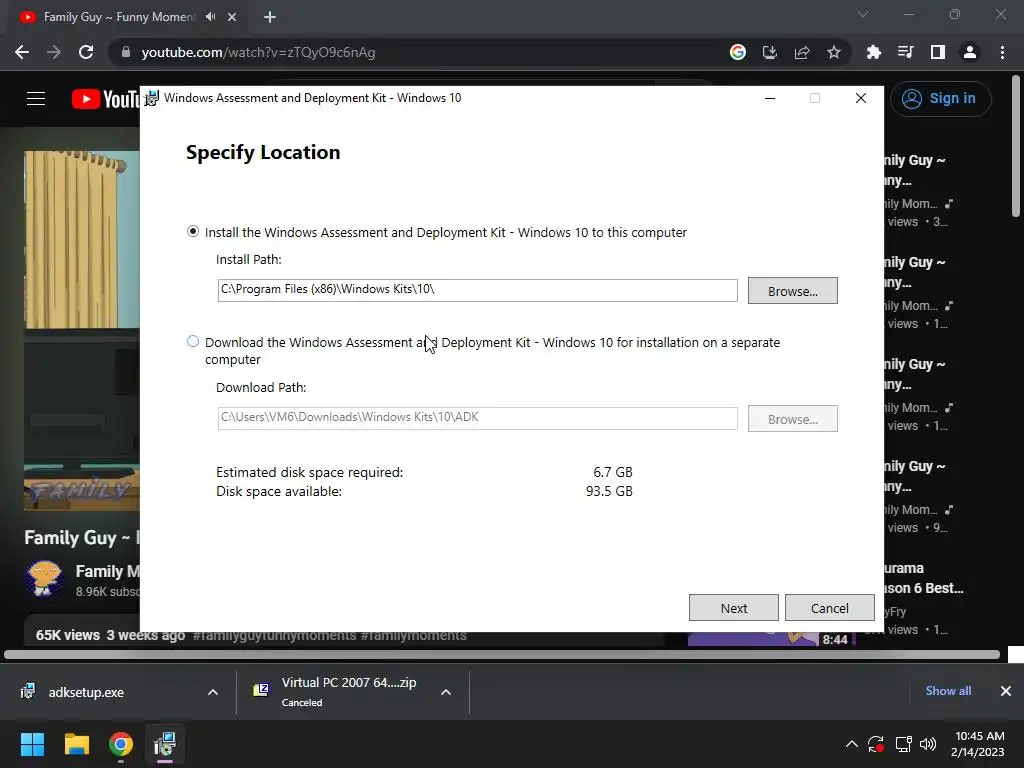Cancel the ADK setup wizard
The image size is (1024, 768).
click(829, 608)
